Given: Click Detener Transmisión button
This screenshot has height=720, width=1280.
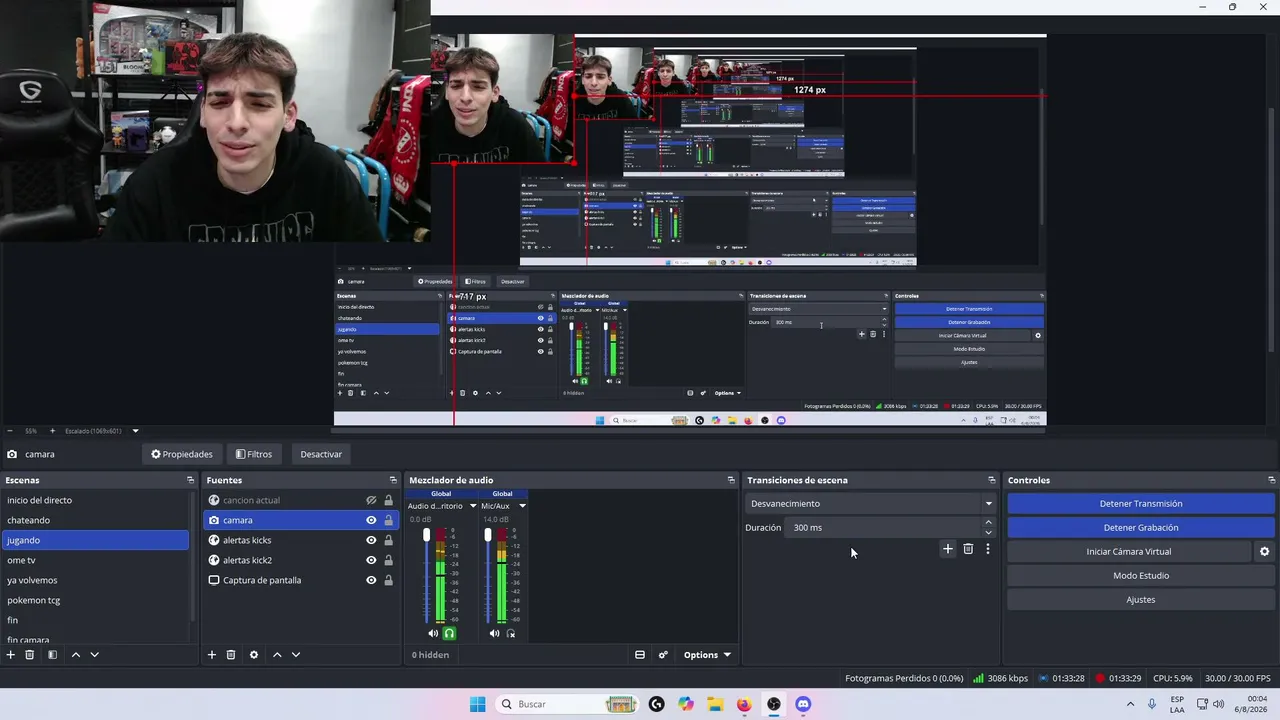Looking at the screenshot, I should tap(1141, 504).
